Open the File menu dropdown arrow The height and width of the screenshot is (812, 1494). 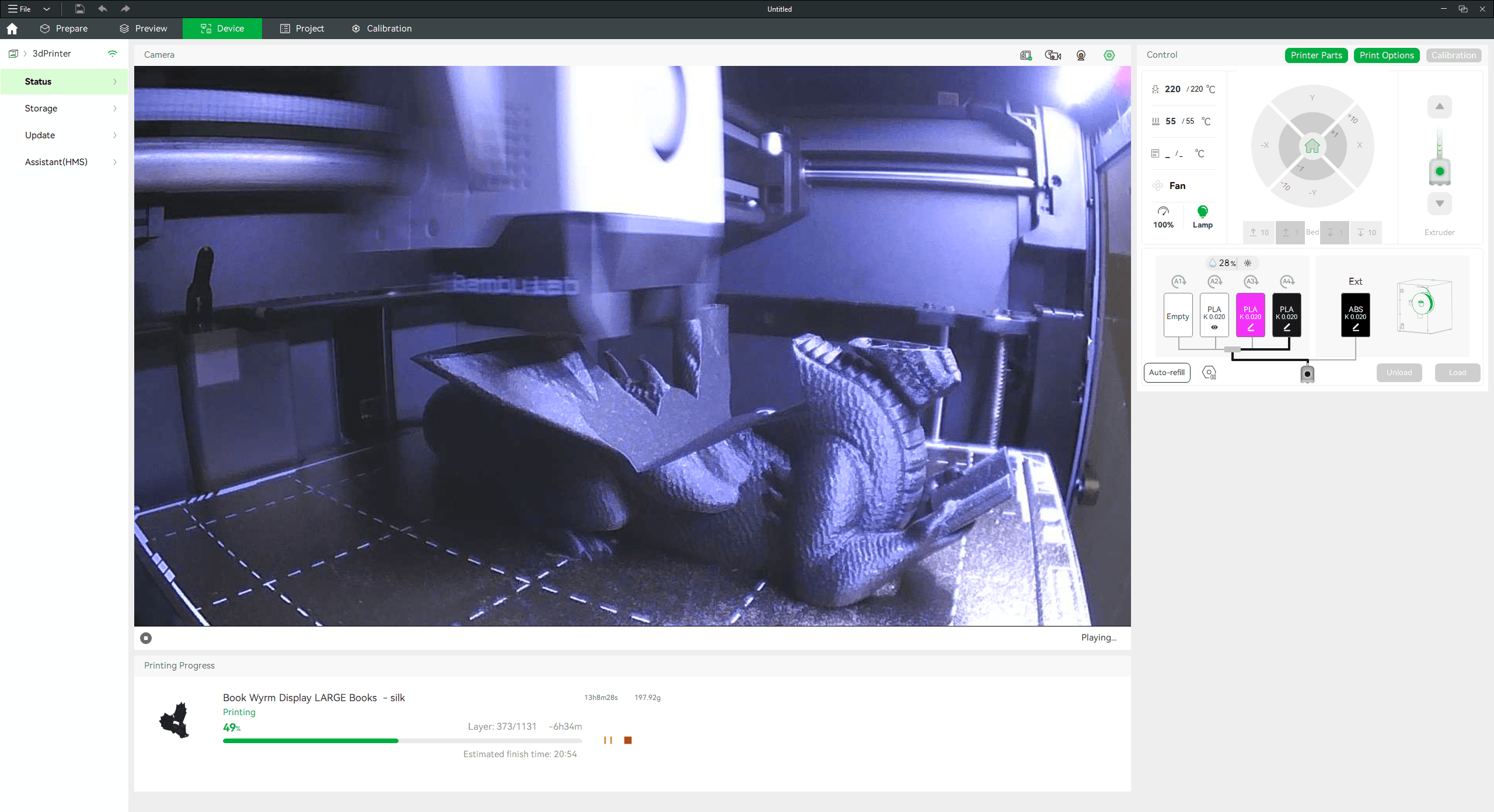[47, 9]
